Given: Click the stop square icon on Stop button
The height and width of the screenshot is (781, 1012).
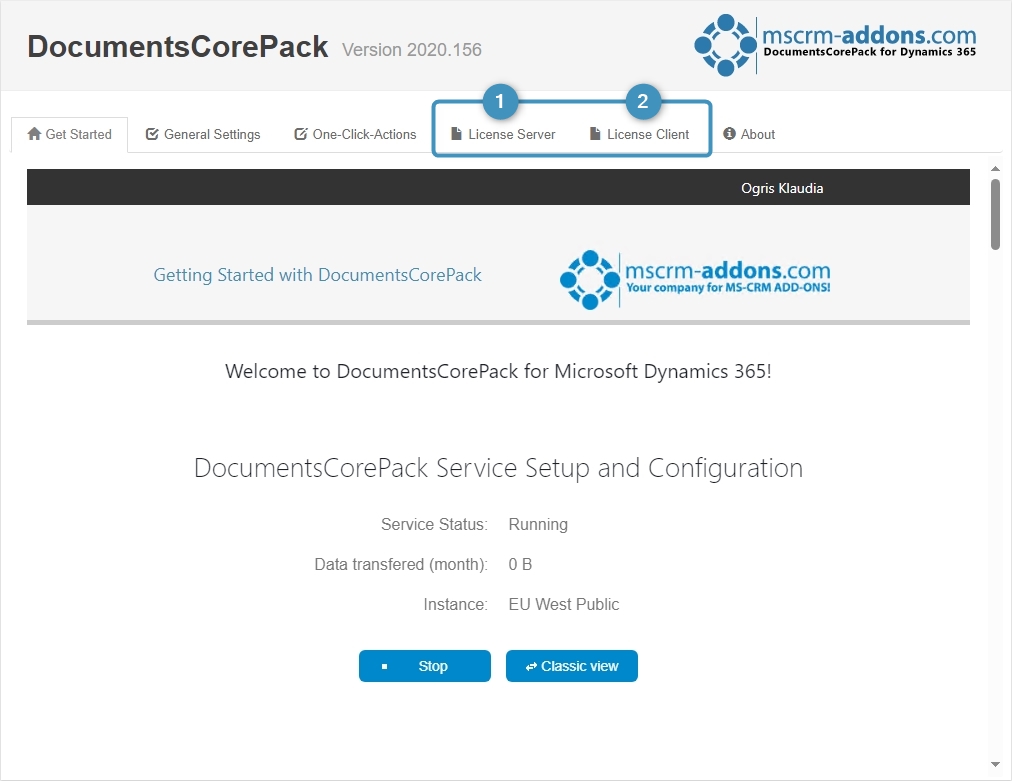Looking at the screenshot, I should pos(385,666).
